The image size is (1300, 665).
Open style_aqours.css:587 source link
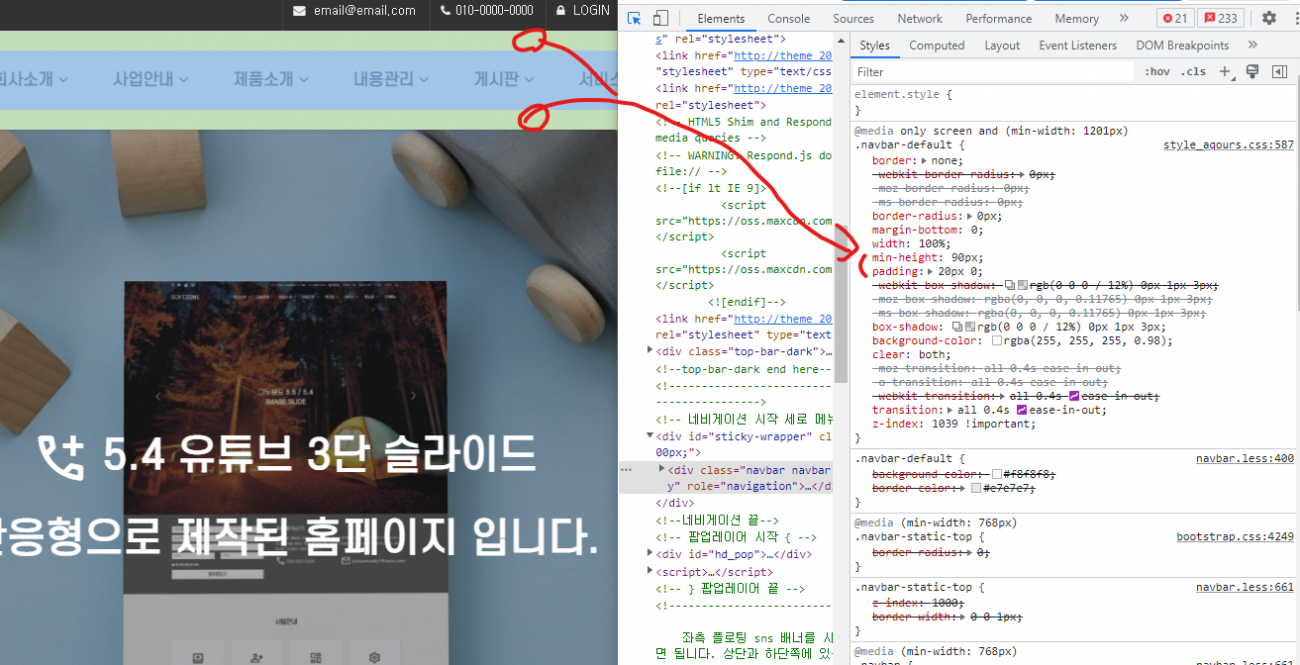(x=1228, y=145)
